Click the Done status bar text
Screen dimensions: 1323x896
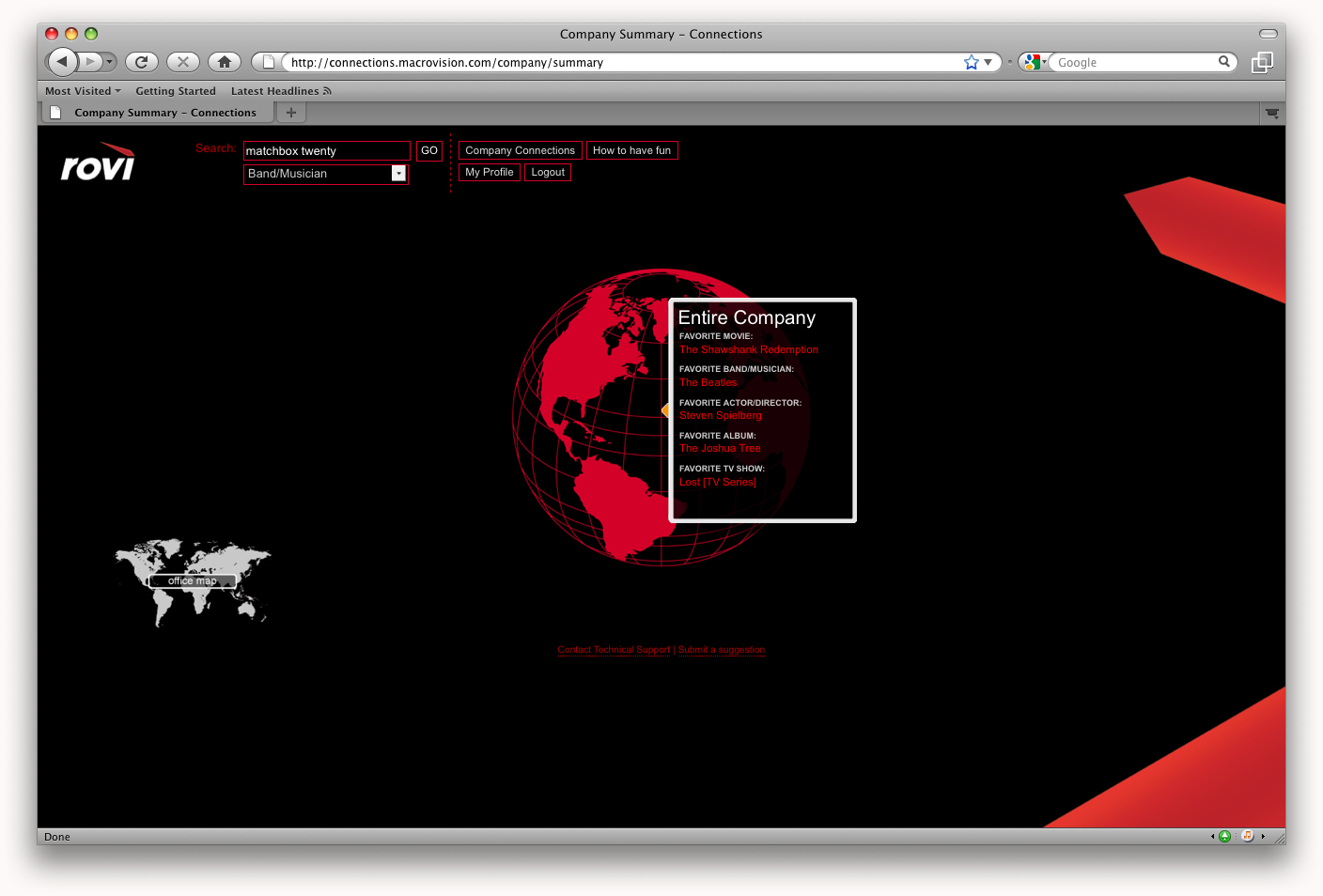pyautogui.click(x=57, y=837)
